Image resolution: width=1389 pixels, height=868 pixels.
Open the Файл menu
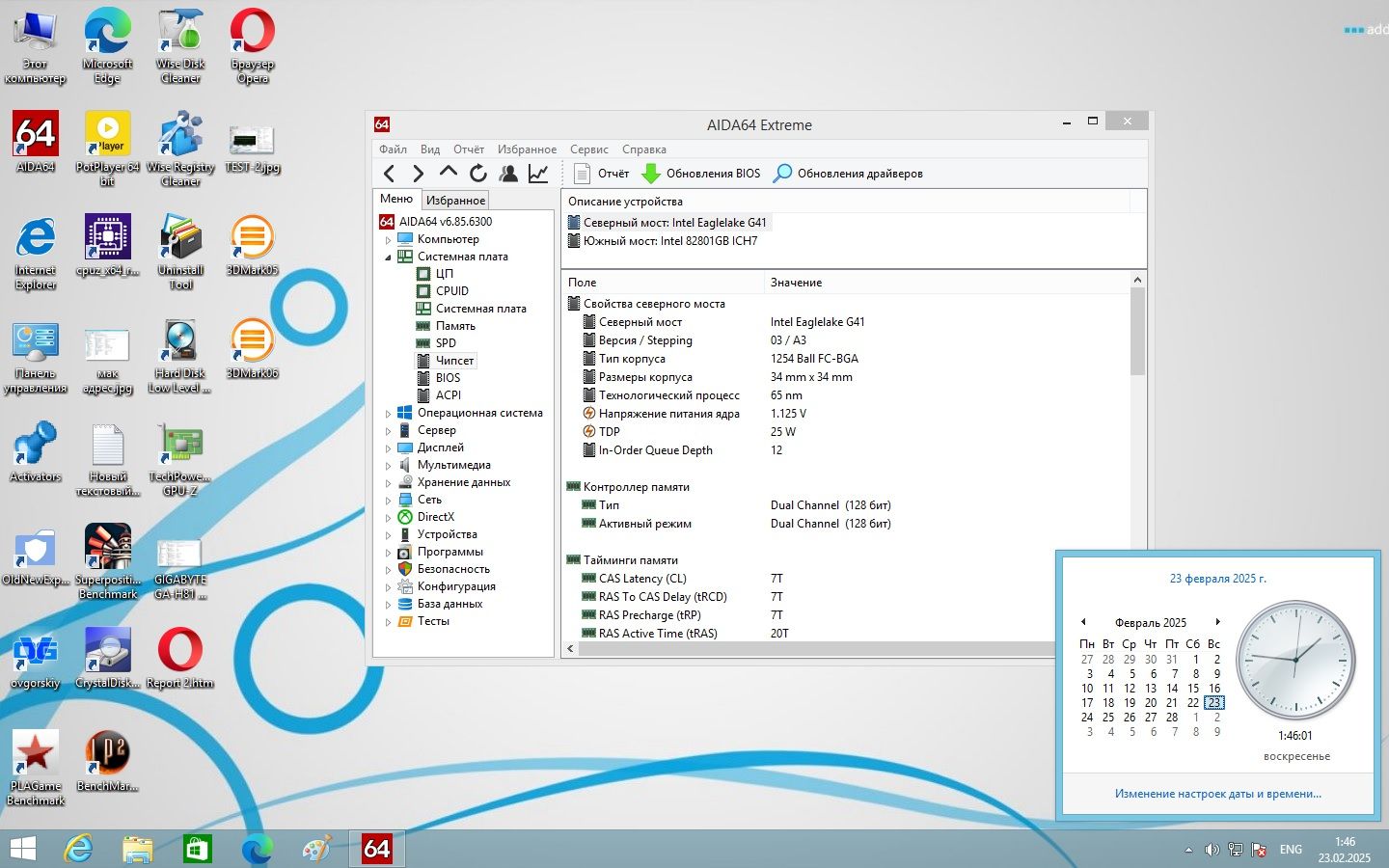(x=393, y=149)
